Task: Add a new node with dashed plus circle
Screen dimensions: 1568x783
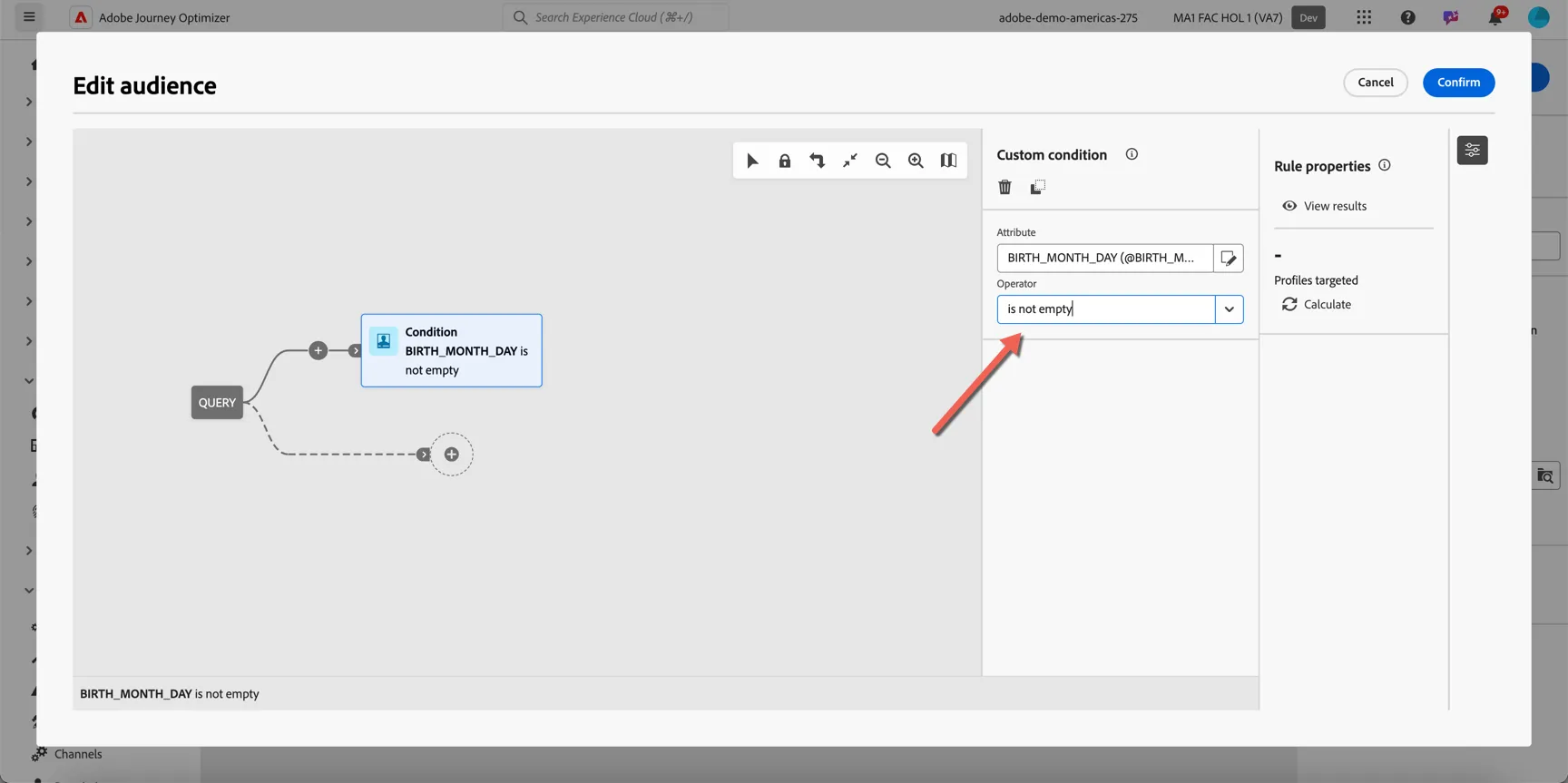Action: pyautogui.click(x=451, y=455)
